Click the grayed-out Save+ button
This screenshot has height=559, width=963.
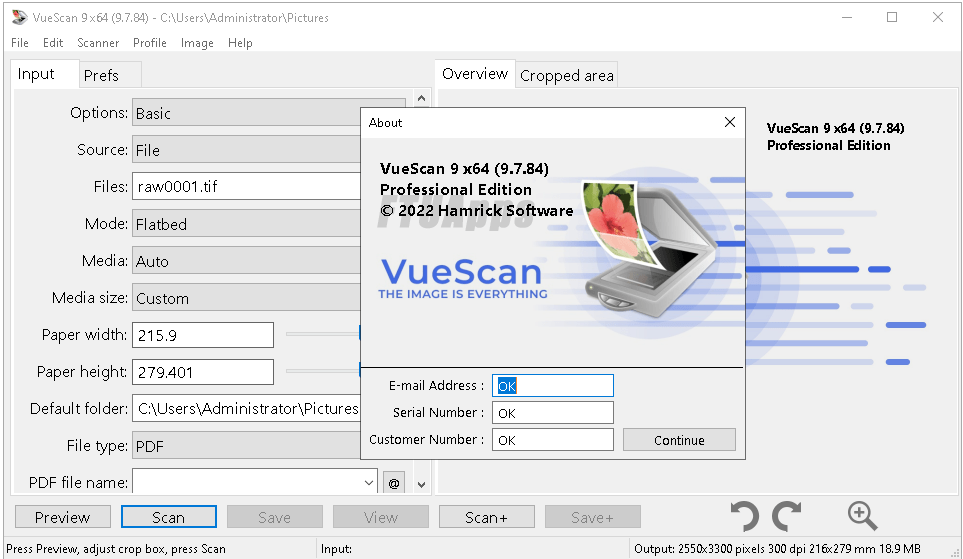pyautogui.click(x=593, y=517)
